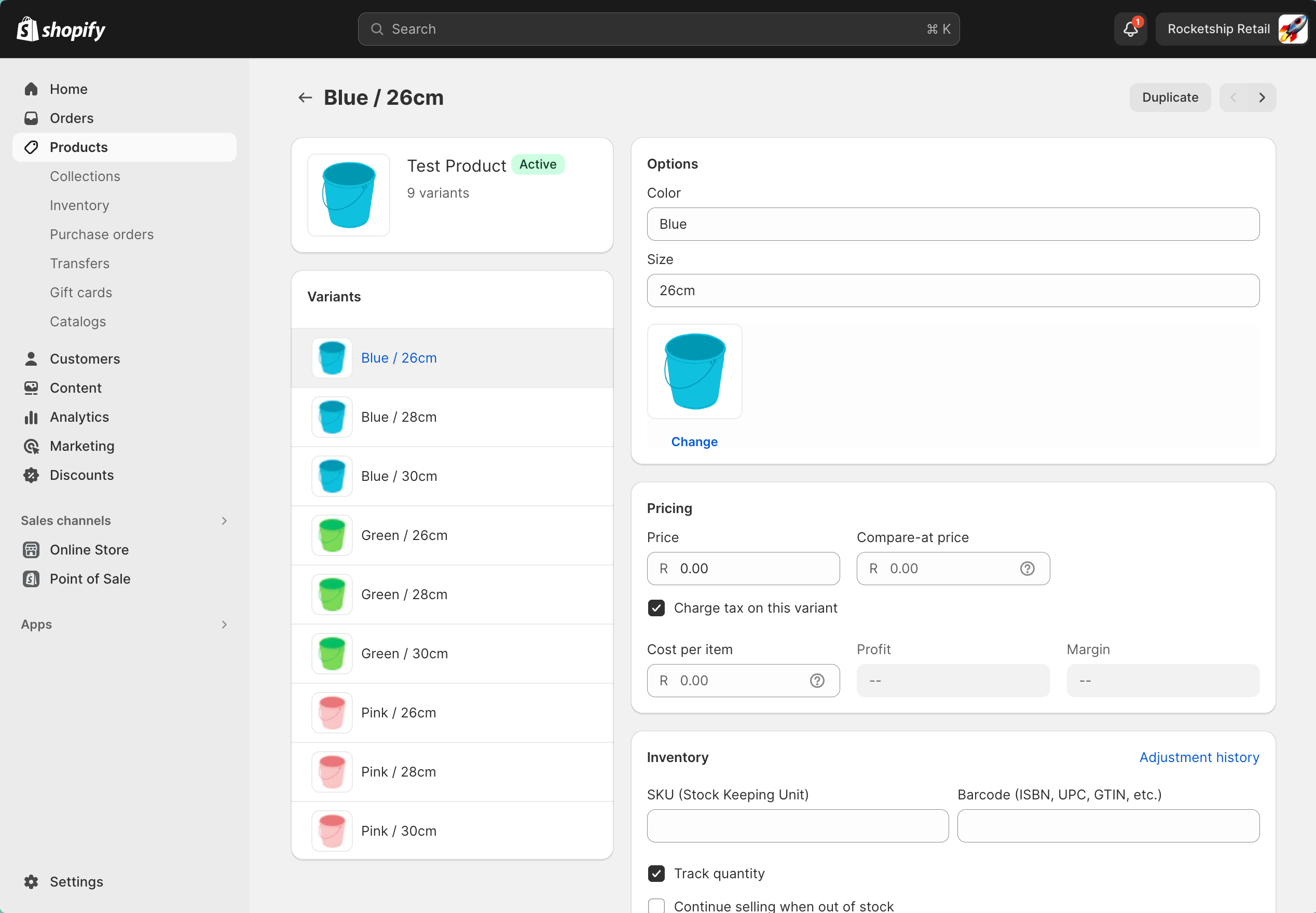Click the Settings gear icon

click(32, 881)
